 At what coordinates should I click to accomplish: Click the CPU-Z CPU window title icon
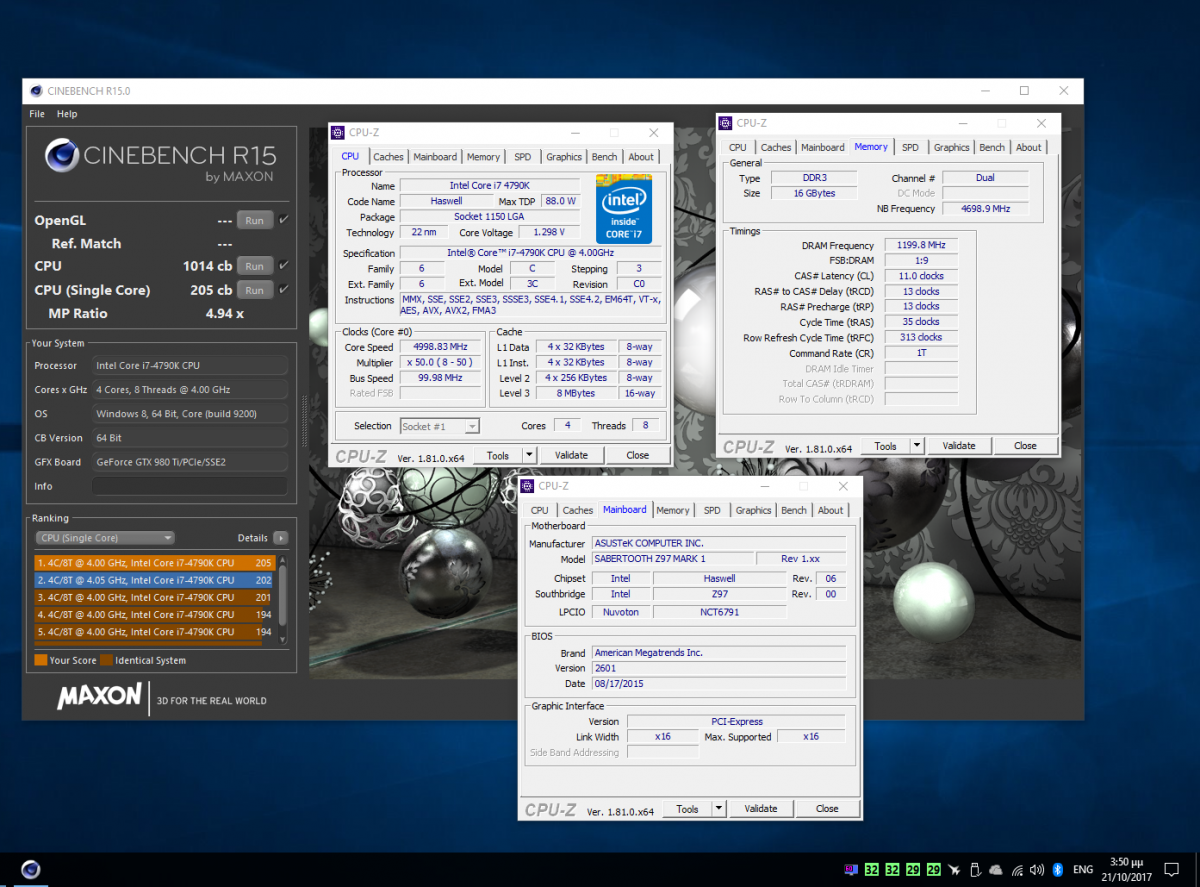(x=339, y=132)
